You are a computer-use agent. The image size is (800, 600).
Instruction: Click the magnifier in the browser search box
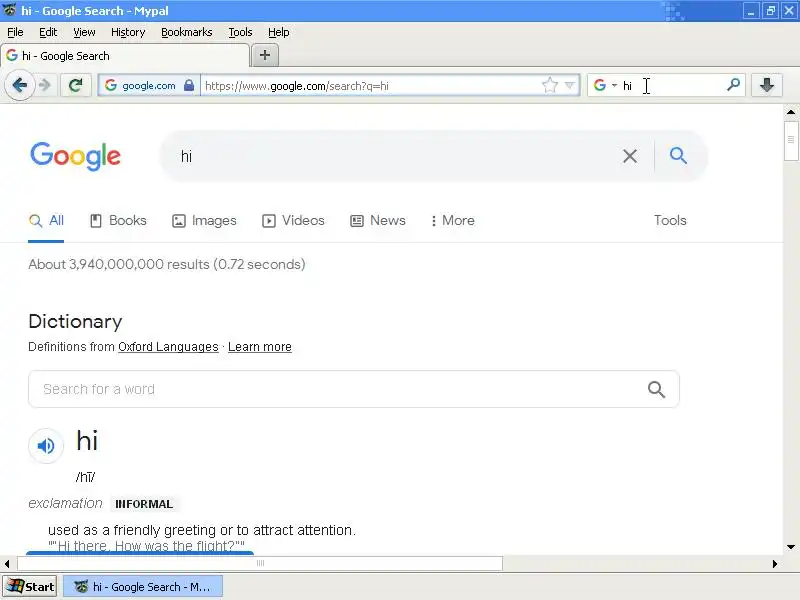[x=733, y=85]
